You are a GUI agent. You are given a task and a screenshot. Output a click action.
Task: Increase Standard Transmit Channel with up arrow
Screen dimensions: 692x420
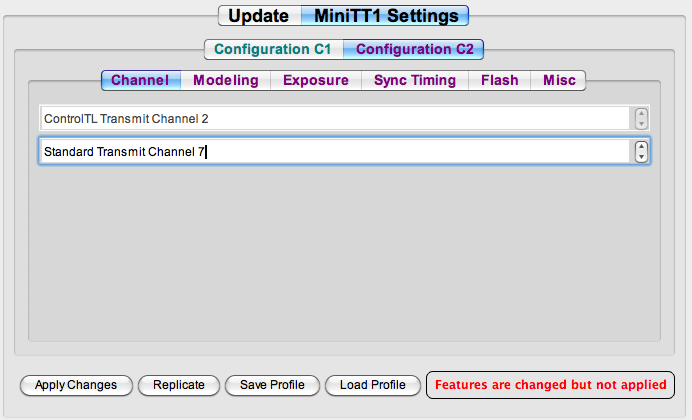coord(641,146)
